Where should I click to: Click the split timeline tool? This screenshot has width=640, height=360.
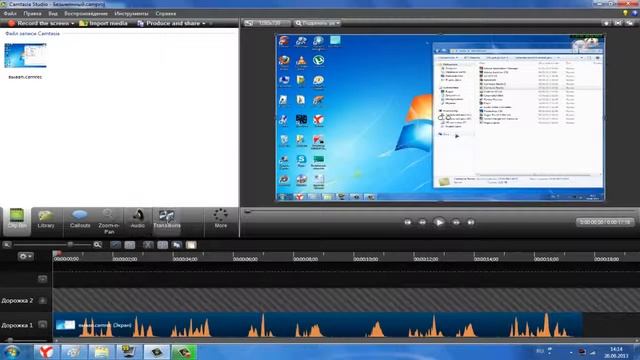click(x=162, y=245)
